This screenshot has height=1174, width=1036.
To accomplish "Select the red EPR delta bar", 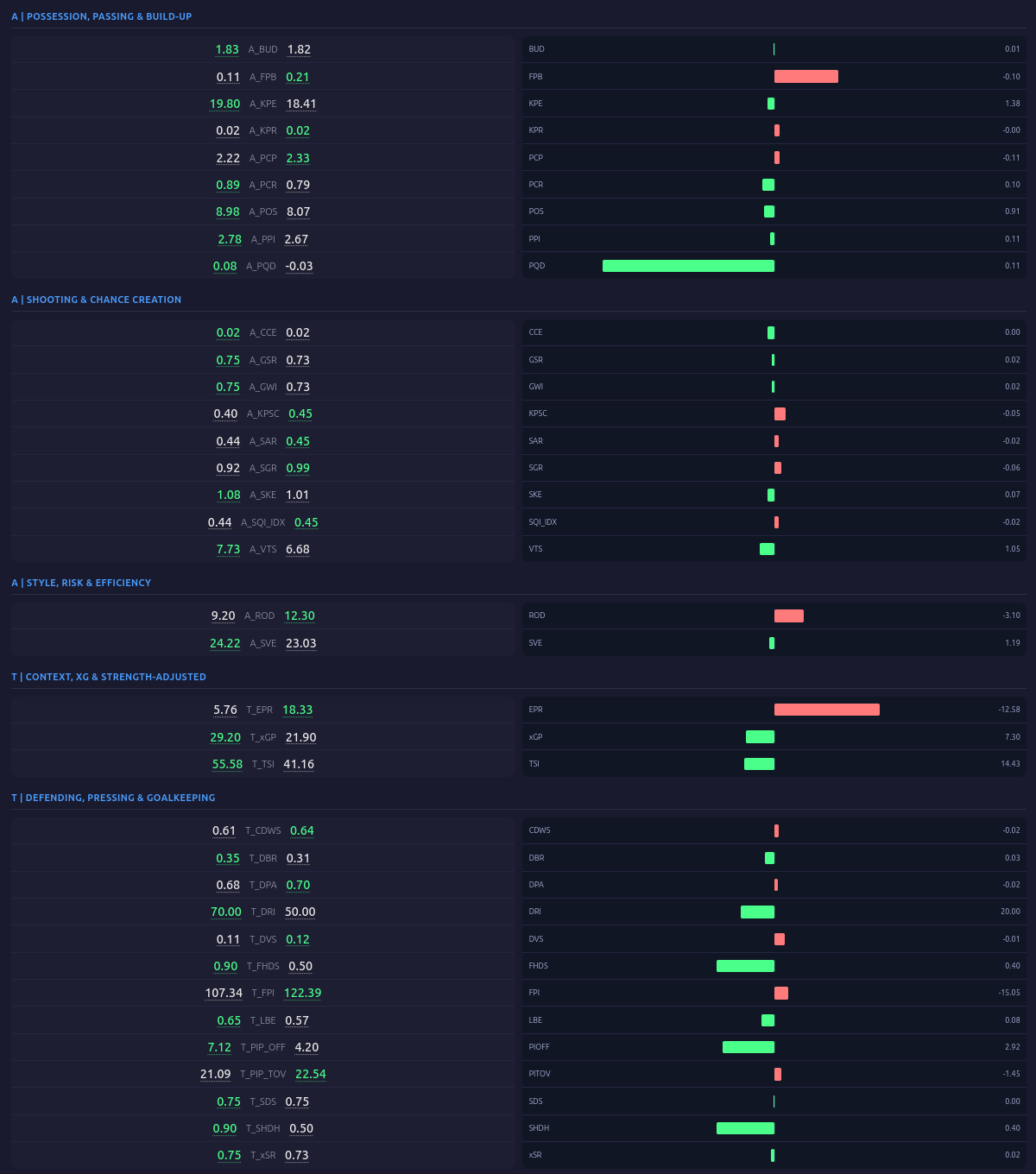I will click(x=827, y=709).
